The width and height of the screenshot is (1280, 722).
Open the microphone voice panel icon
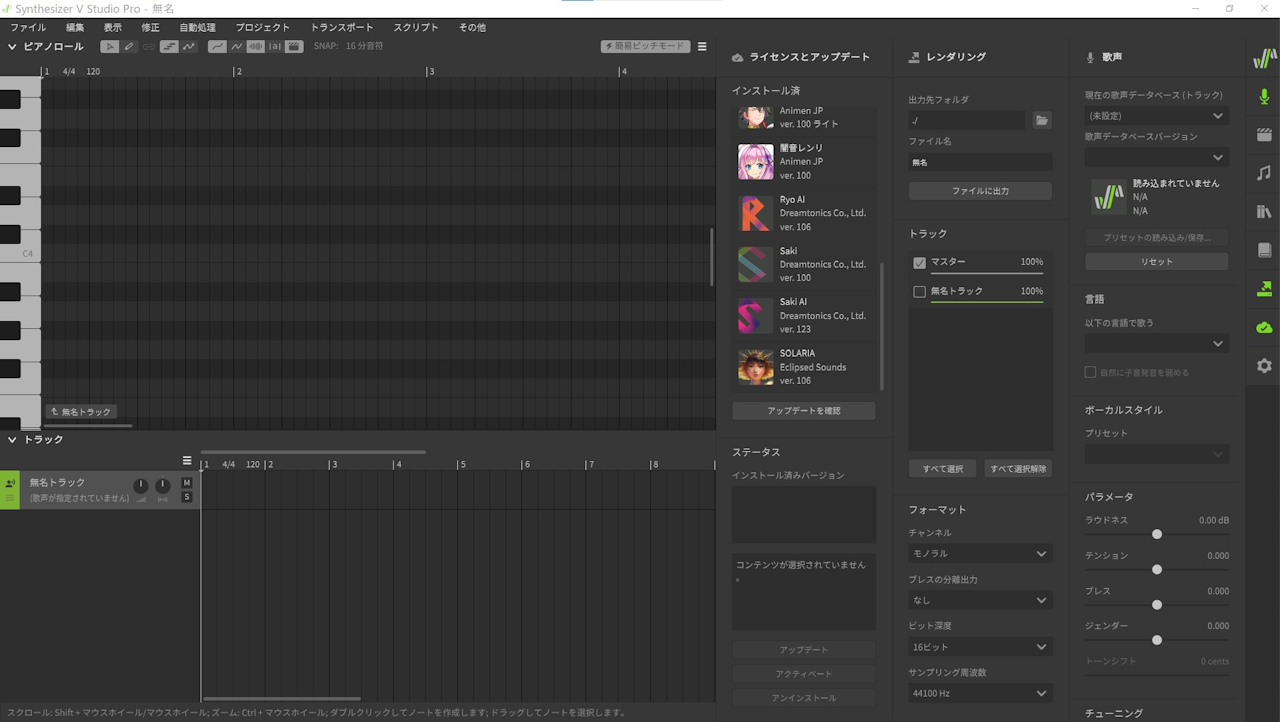[x=1264, y=97]
